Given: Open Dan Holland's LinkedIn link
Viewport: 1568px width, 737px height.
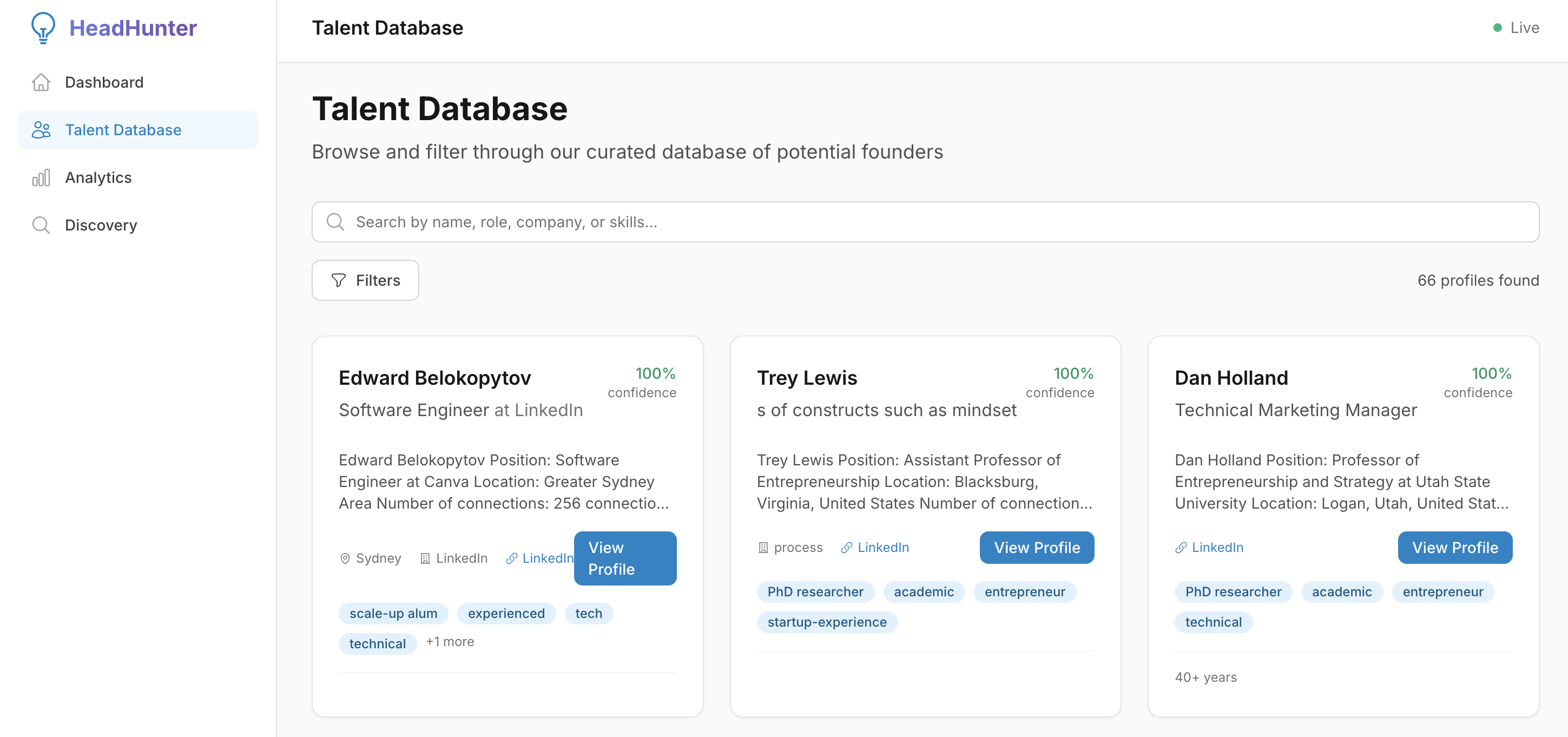Looking at the screenshot, I should pyautogui.click(x=1217, y=548).
